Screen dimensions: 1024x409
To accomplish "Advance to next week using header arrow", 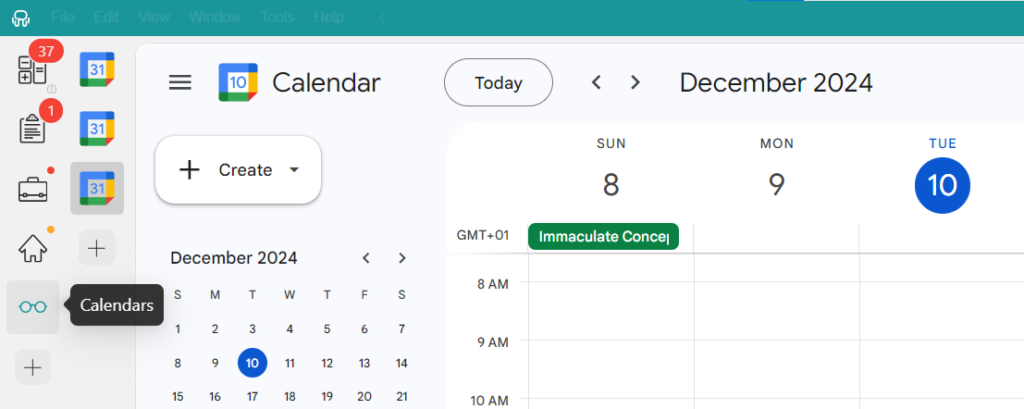I will pyautogui.click(x=635, y=82).
